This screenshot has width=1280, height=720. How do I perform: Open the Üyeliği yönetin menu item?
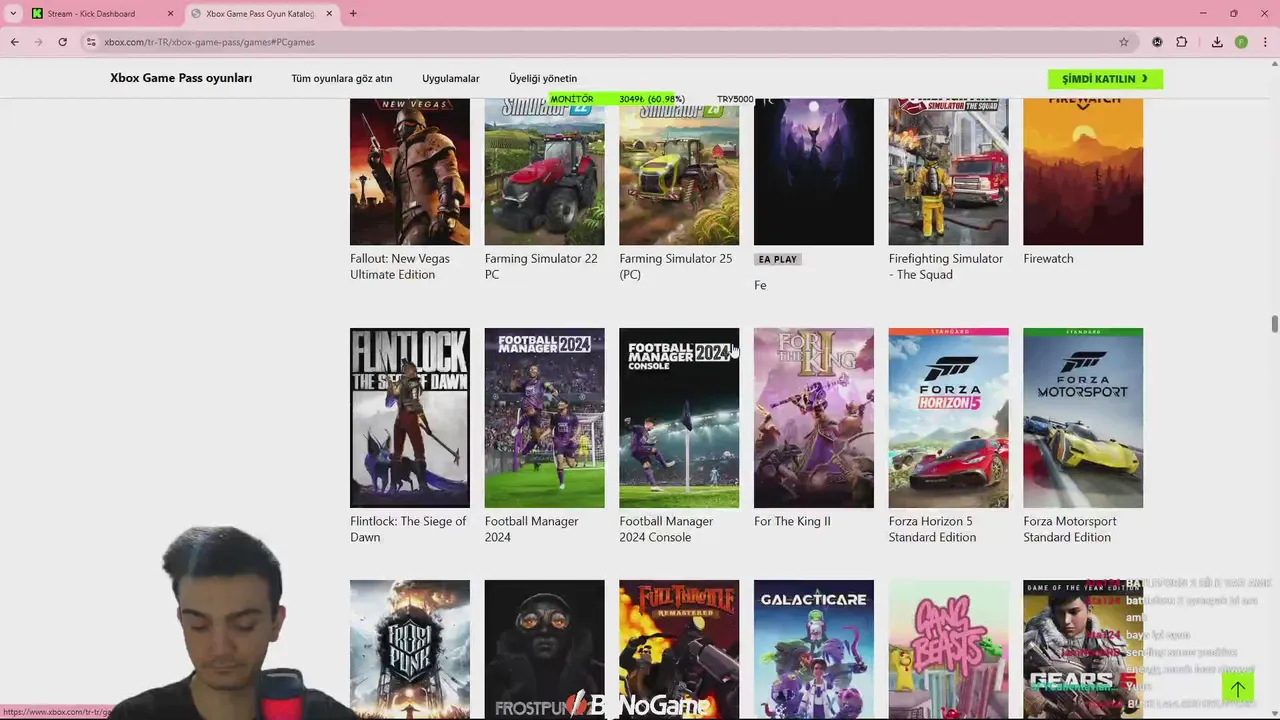coord(543,78)
